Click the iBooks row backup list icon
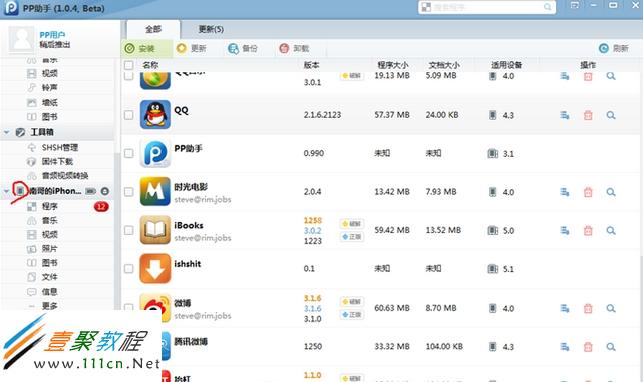The width and height of the screenshot is (643, 382). 565,231
